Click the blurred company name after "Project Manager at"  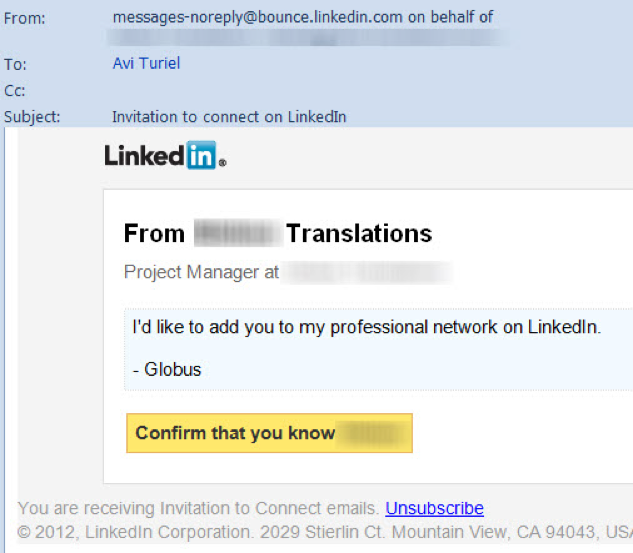[x=366, y=272]
